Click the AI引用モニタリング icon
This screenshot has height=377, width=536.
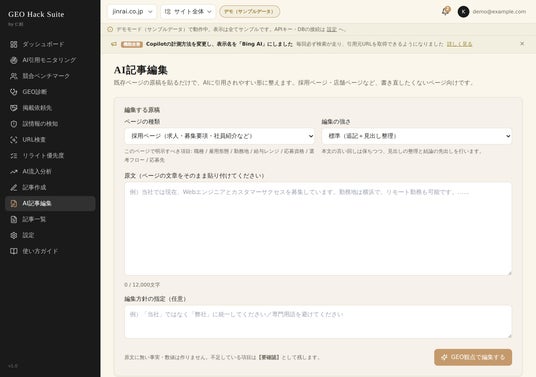tap(14, 60)
